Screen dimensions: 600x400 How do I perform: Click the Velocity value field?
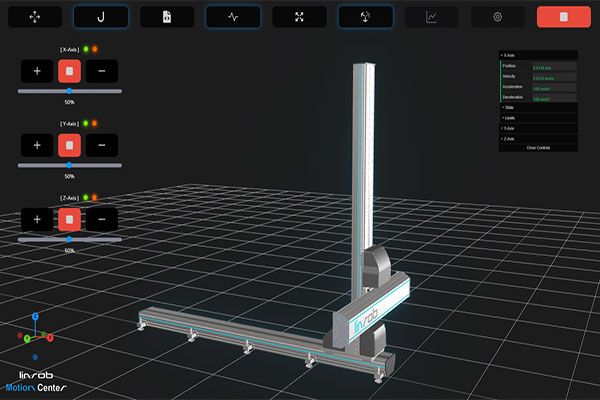pyautogui.click(x=554, y=77)
